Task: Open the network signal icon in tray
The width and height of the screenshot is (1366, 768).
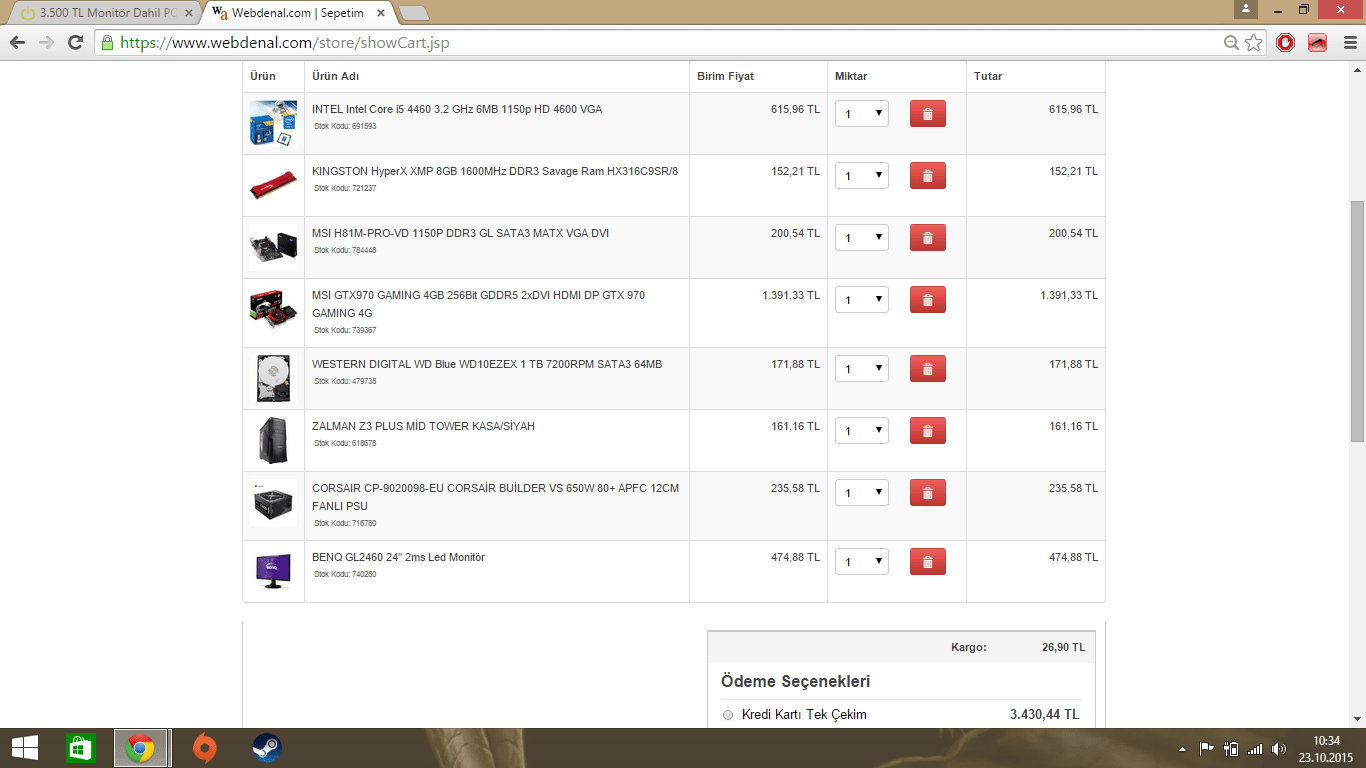Action: click(x=1255, y=749)
